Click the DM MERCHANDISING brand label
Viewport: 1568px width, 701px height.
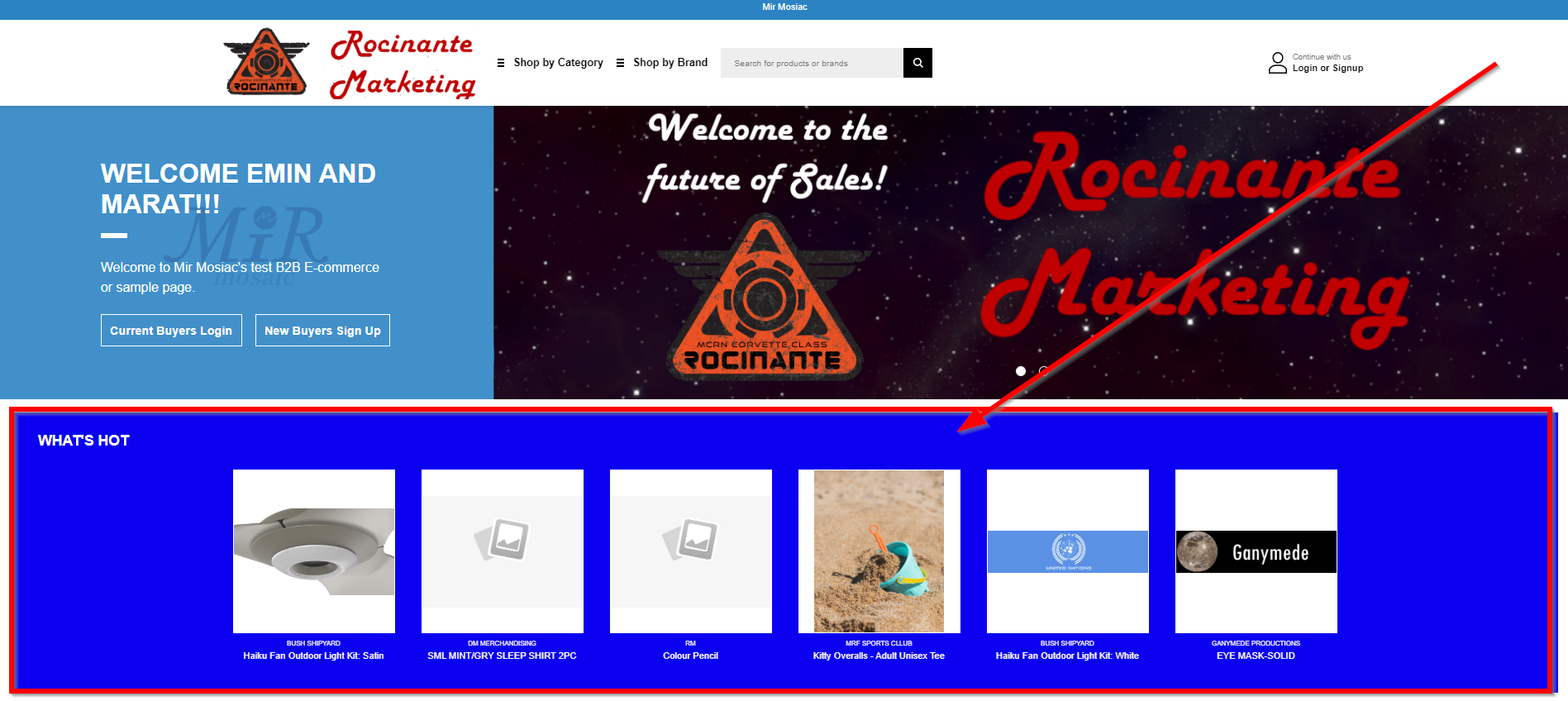click(x=502, y=643)
